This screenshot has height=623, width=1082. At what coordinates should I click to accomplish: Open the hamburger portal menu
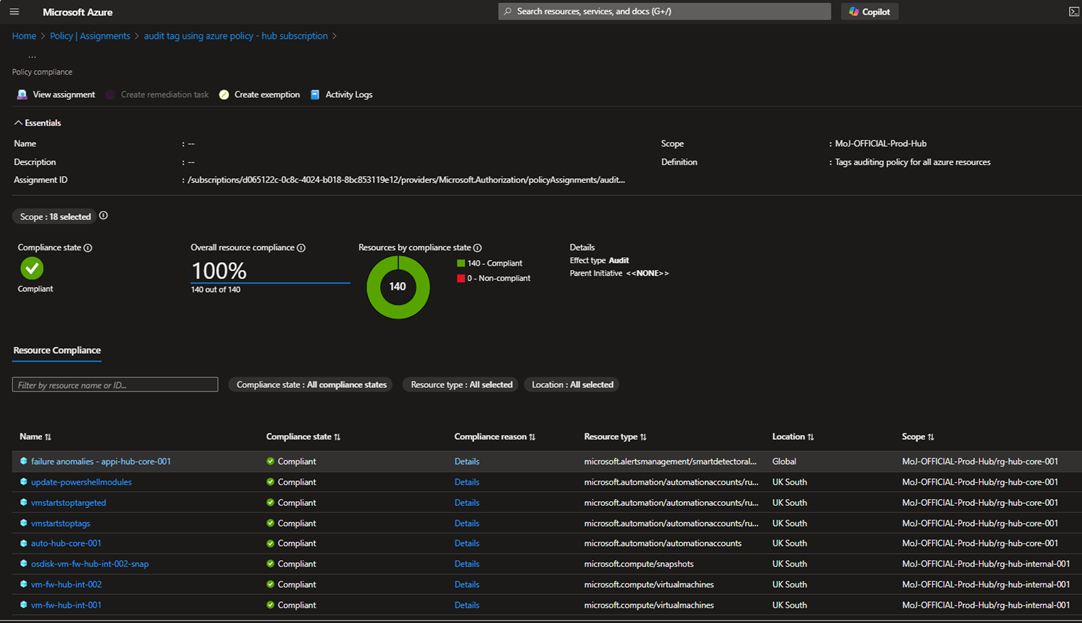14,12
